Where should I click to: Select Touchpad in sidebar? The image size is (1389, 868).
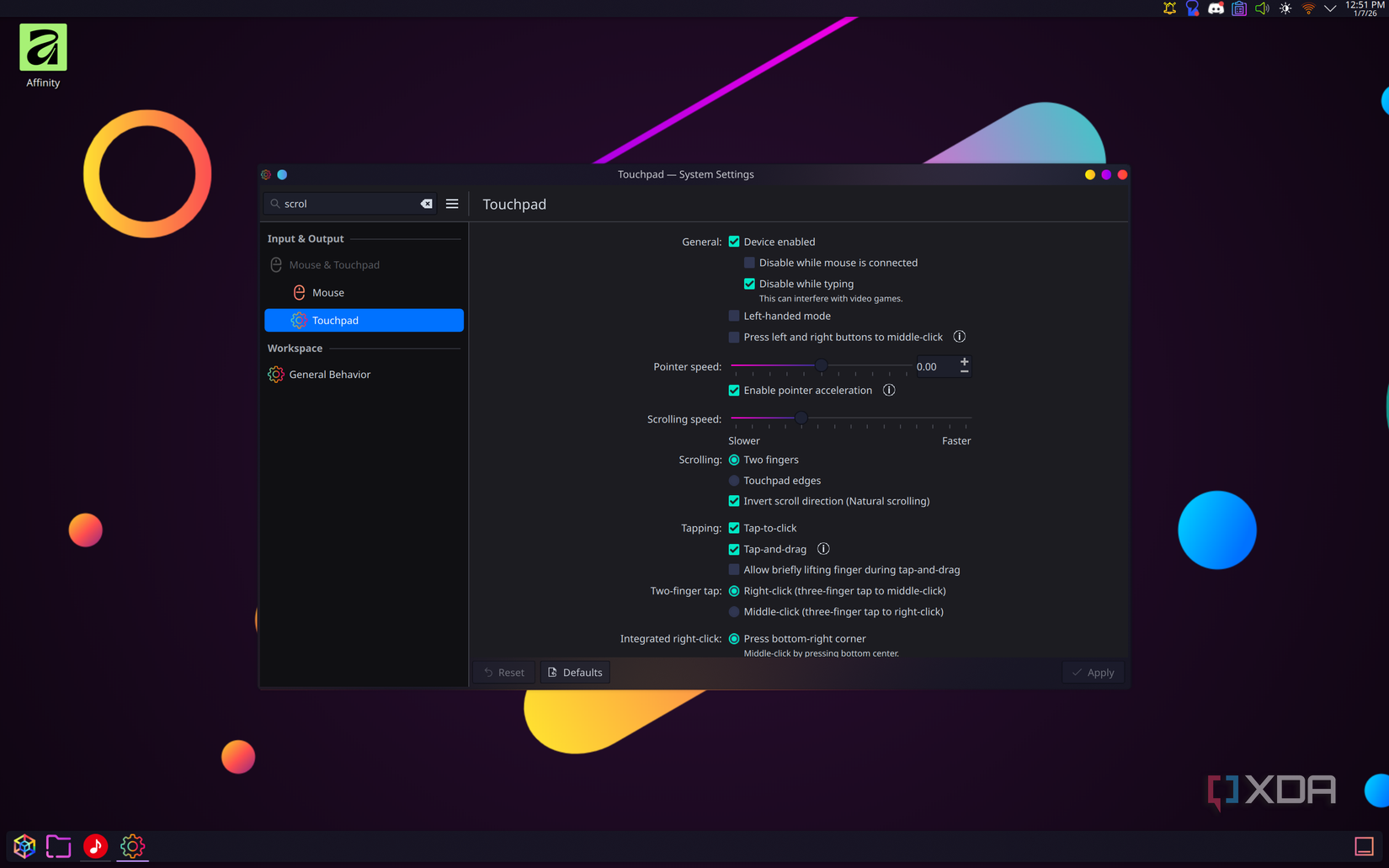(364, 320)
